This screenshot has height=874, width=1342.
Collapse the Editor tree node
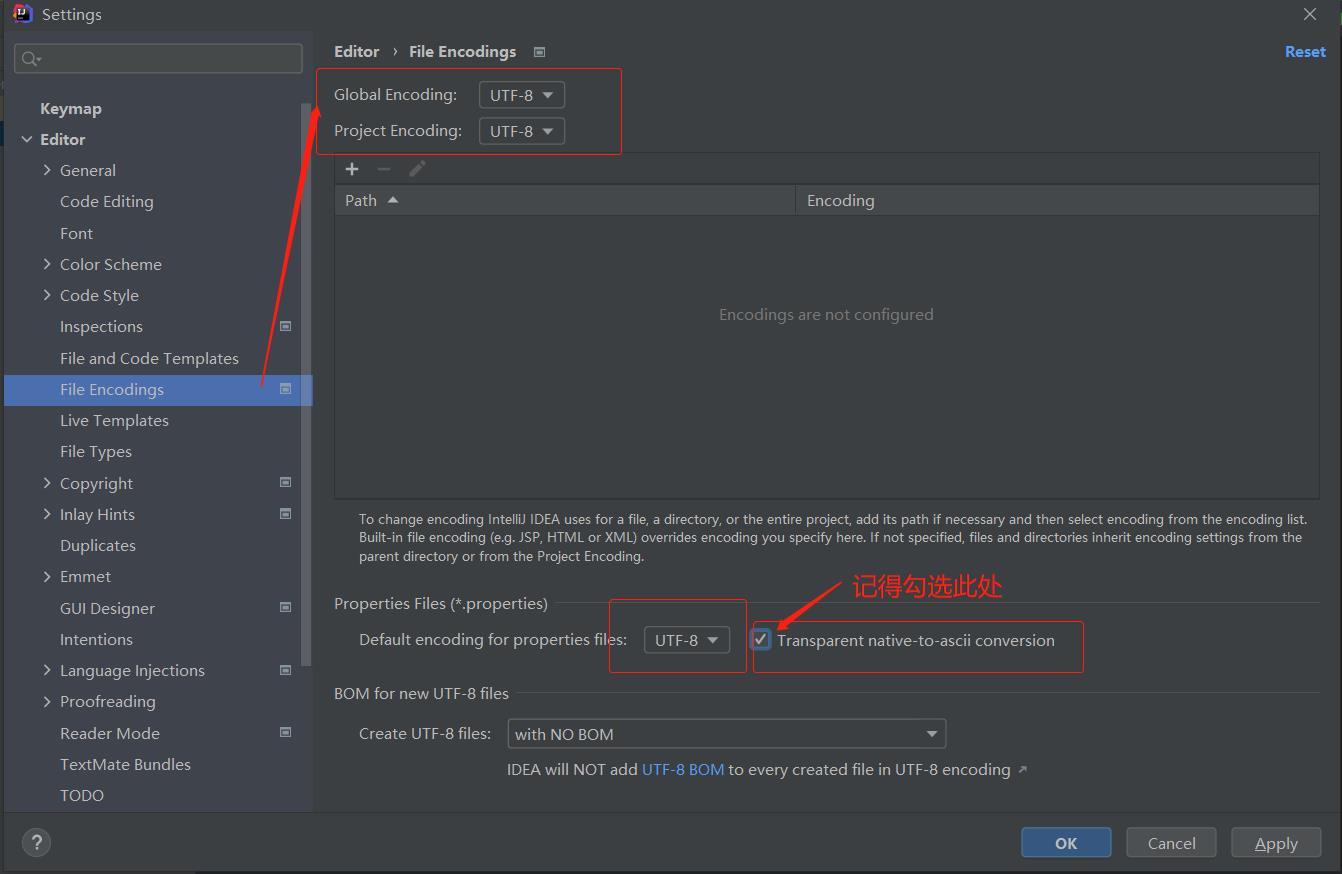[27, 139]
